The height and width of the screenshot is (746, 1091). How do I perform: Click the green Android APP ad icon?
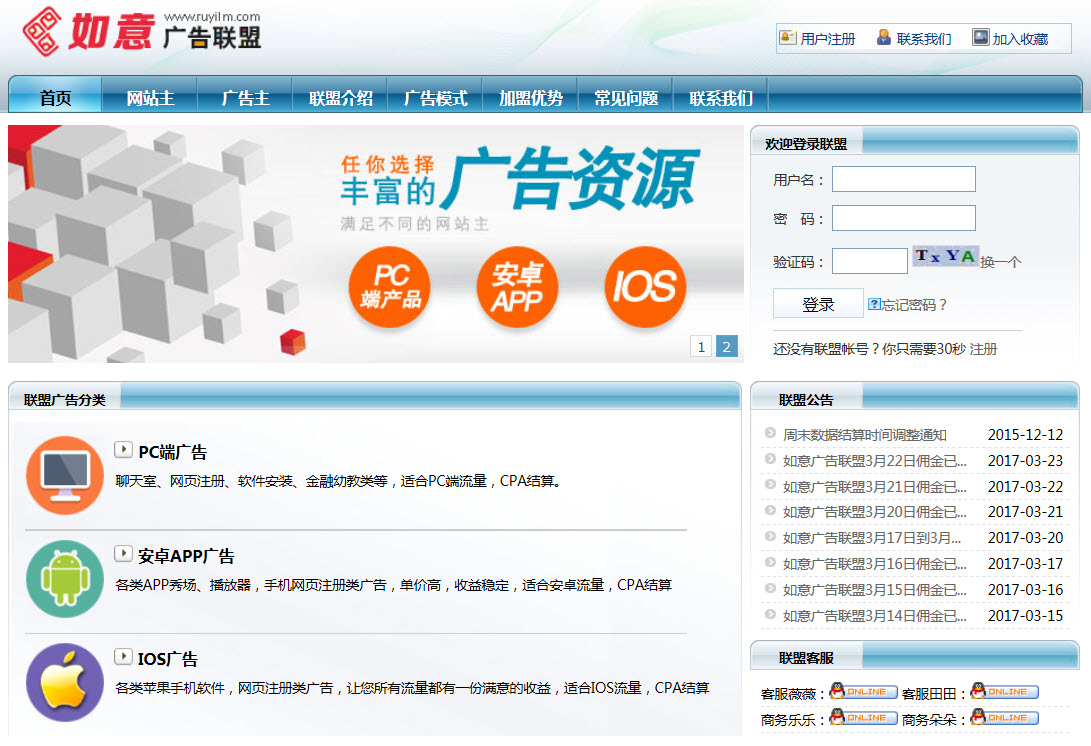pyautogui.click(x=65, y=579)
